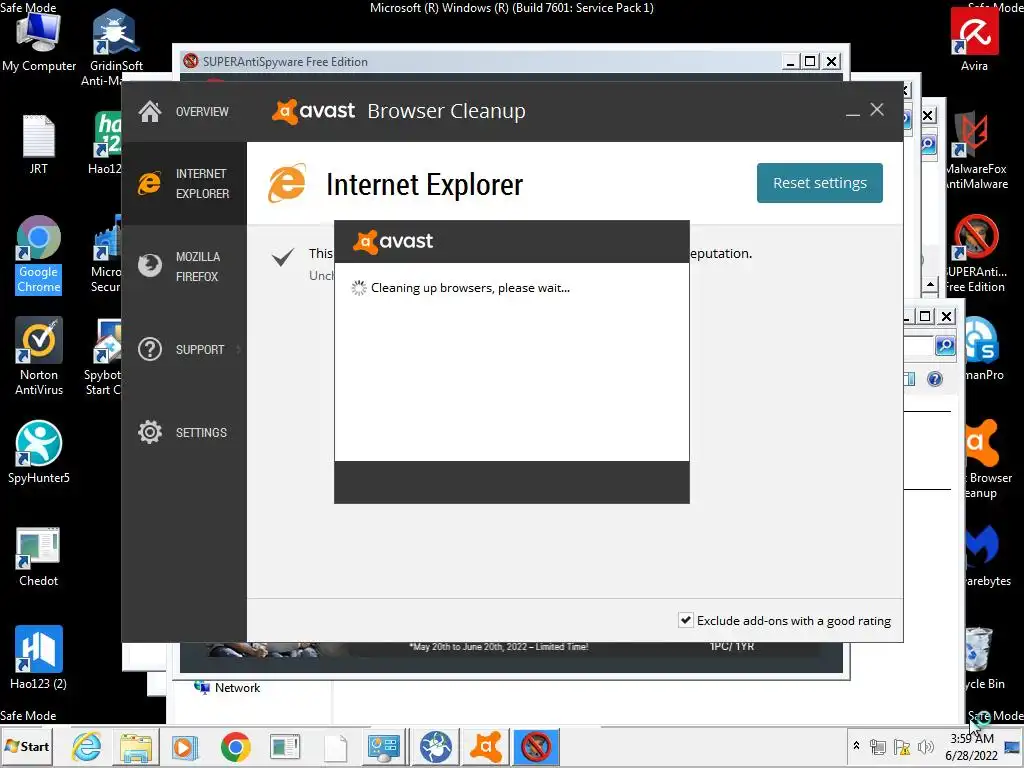Open Norton AntiVirus desktop shortcut
Image resolution: width=1024 pixels, height=768 pixels.
click(39, 357)
